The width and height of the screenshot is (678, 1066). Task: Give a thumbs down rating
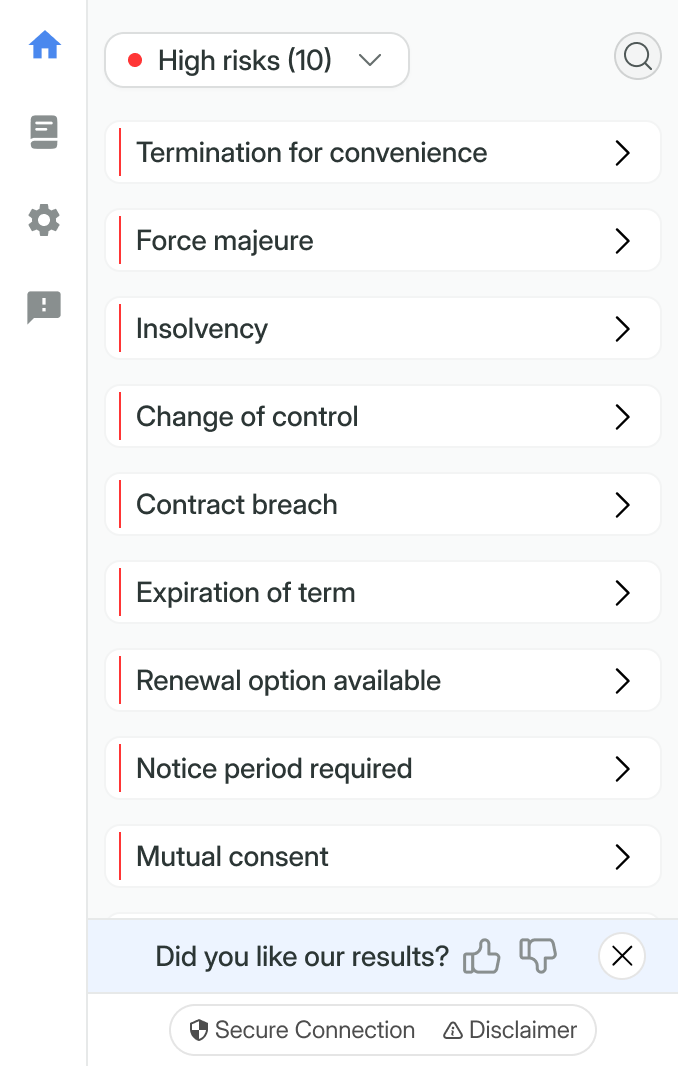pos(537,956)
